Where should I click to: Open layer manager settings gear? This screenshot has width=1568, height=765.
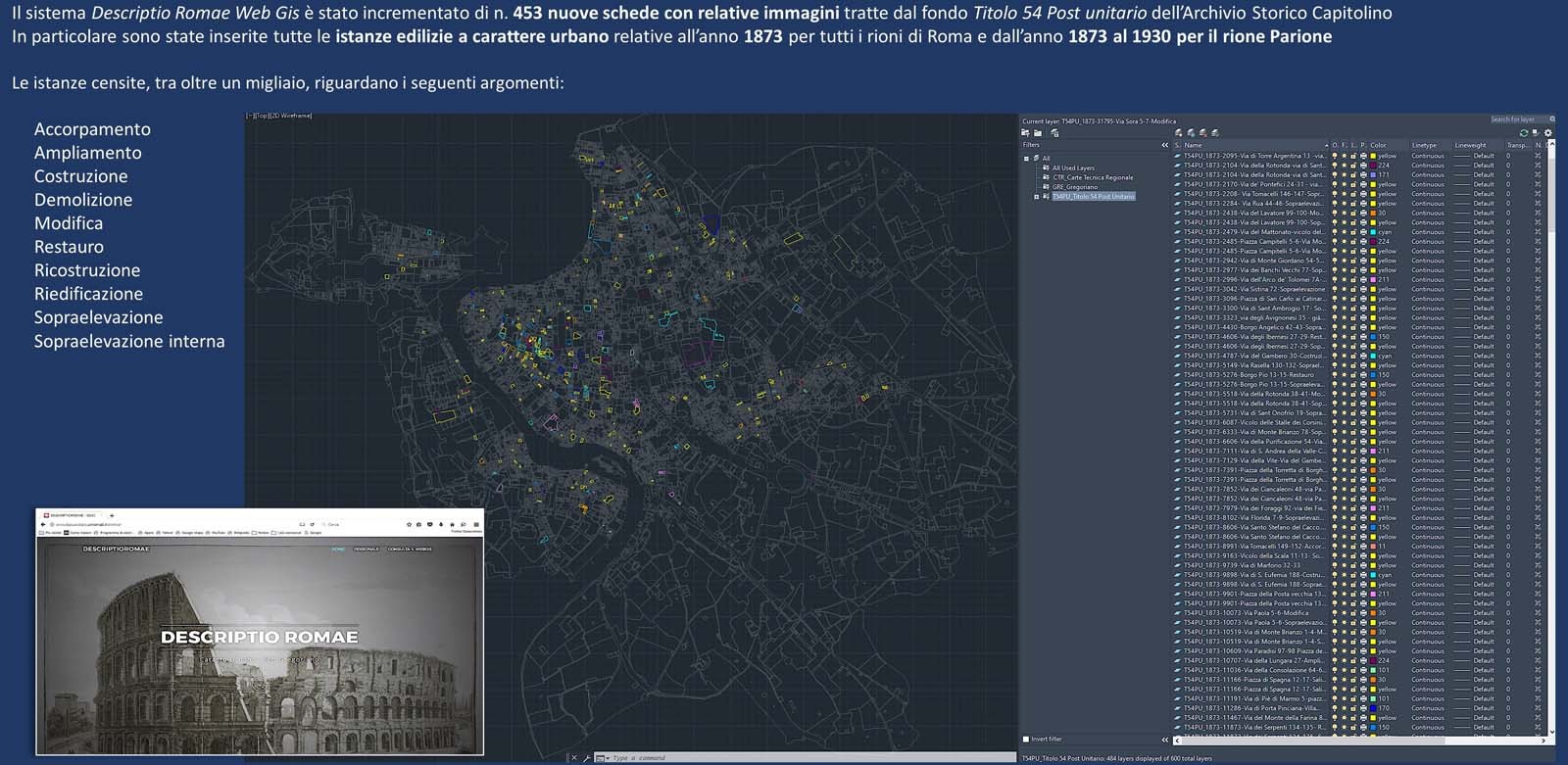(x=1548, y=132)
